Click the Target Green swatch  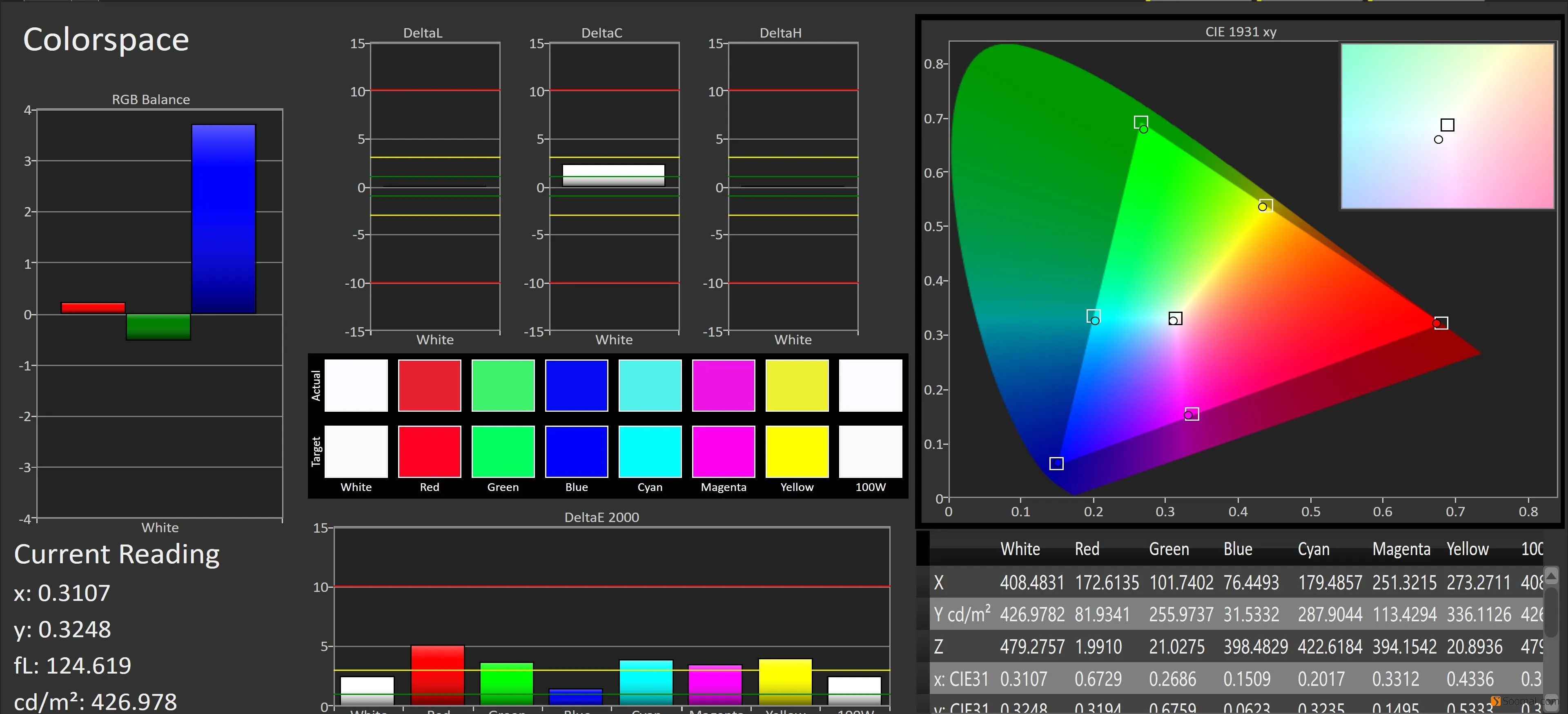pos(503,452)
